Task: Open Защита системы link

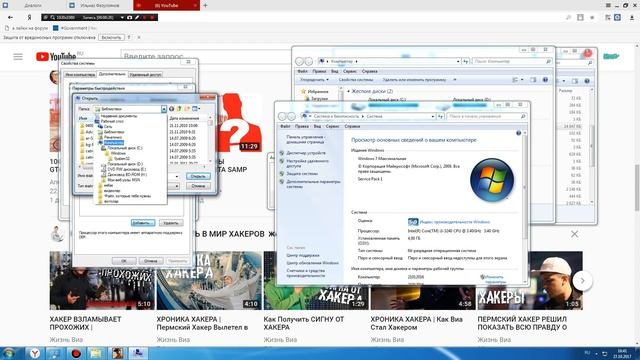Action: click(302, 173)
